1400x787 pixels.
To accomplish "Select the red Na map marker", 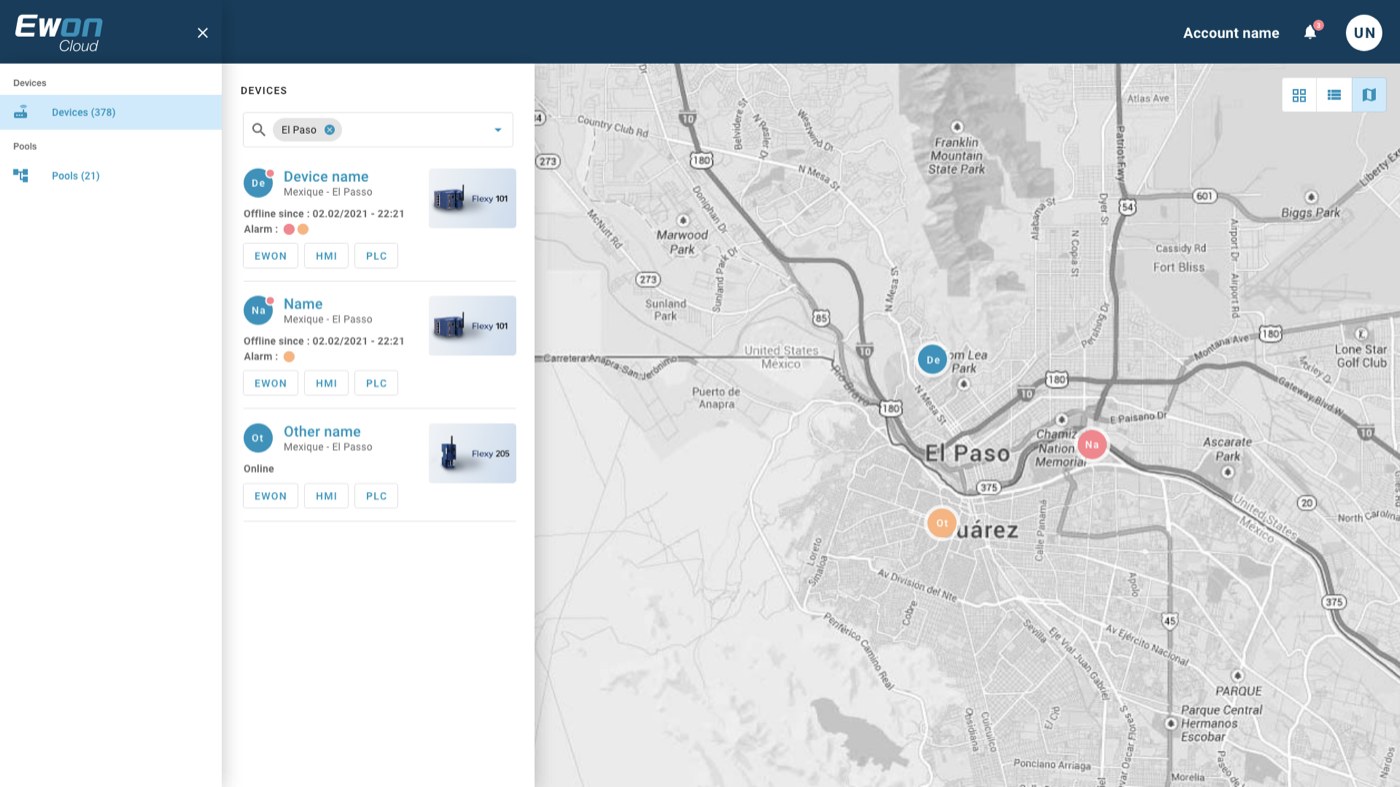I will pyautogui.click(x=1092, y=444).
